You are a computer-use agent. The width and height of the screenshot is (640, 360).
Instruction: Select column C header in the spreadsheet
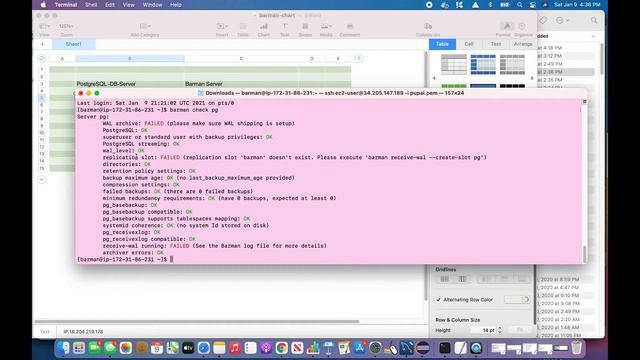[x=241, y=59]
